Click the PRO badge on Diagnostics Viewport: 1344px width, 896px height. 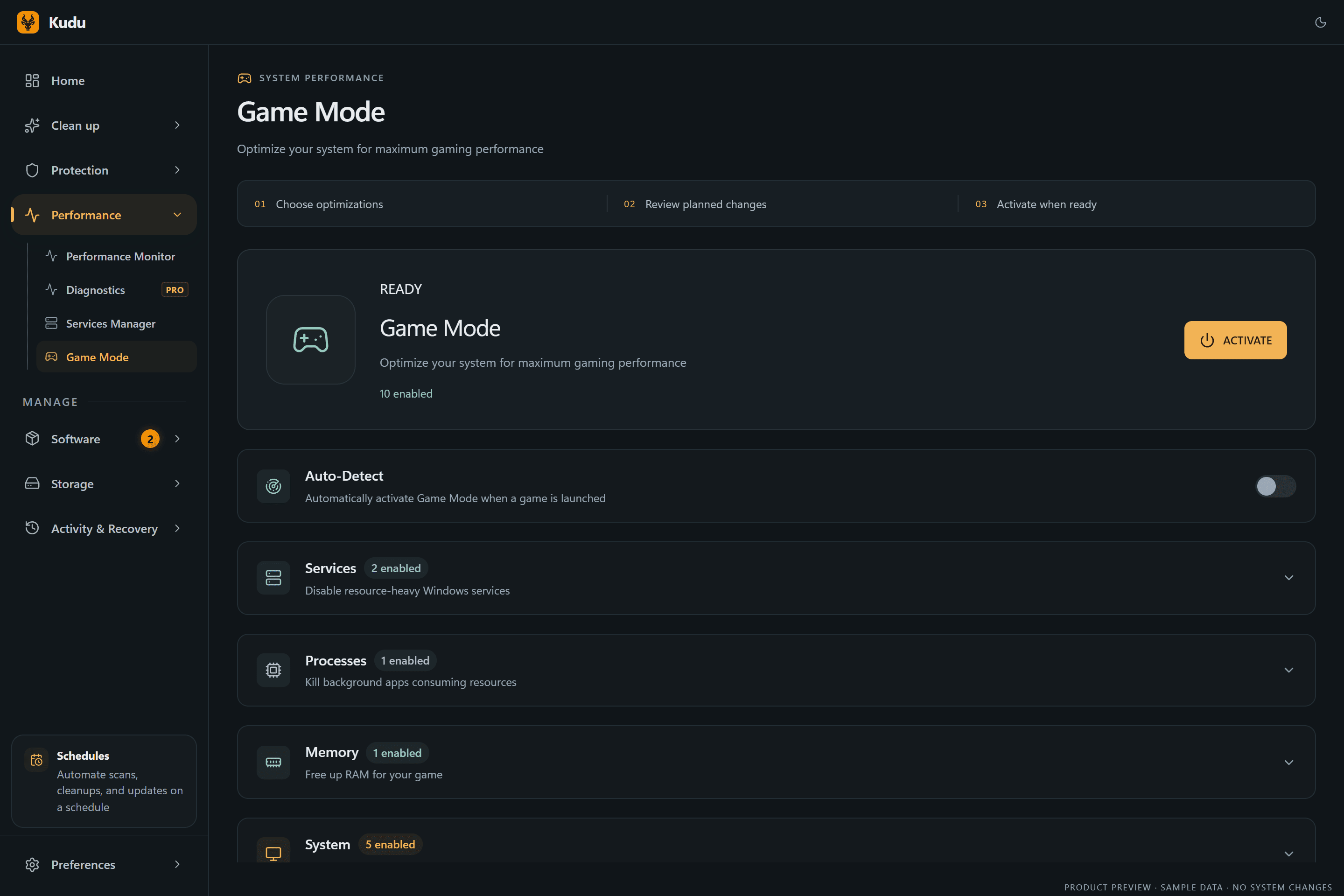(175, 290)
